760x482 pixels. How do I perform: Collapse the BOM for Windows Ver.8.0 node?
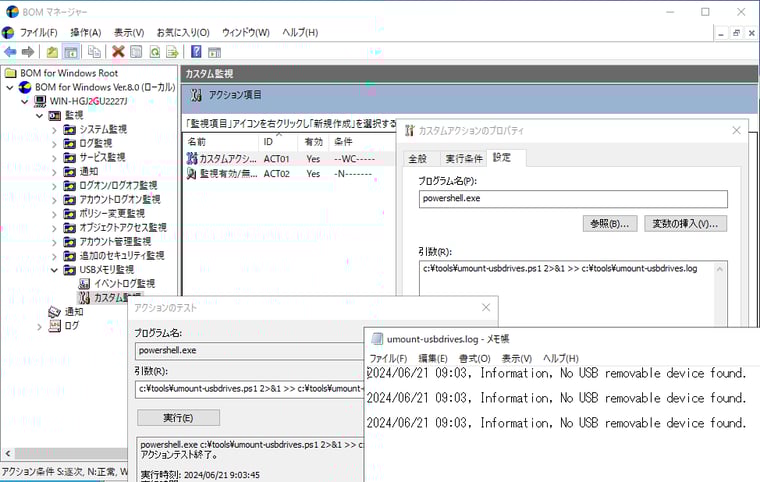(10, 88)
